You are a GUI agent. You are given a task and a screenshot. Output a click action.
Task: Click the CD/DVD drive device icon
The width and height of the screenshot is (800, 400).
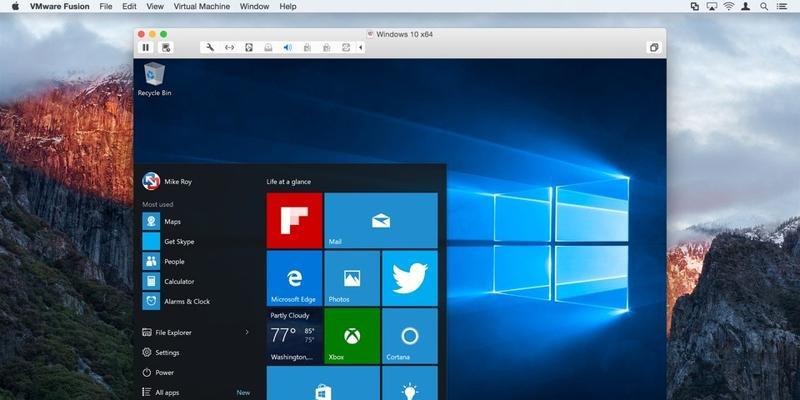point(268,47)
